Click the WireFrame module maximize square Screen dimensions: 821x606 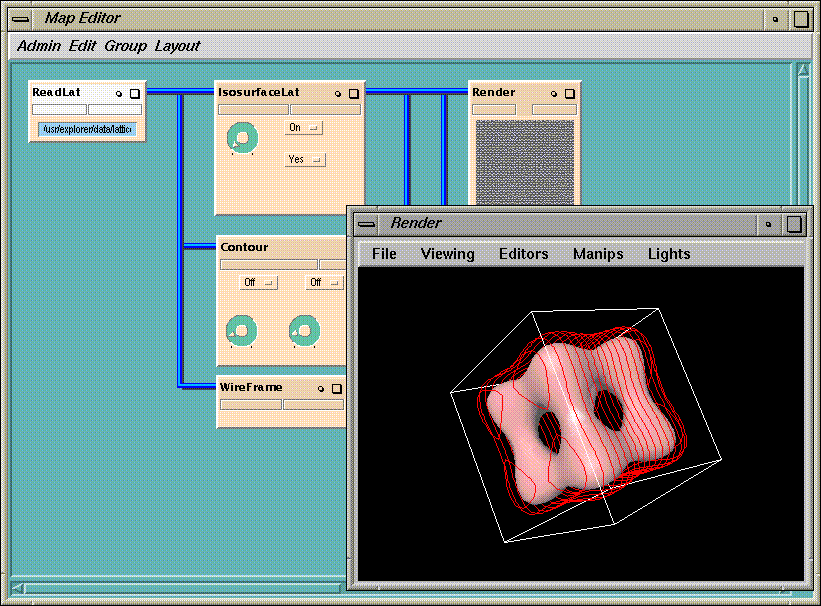pyautogui.click(x=337, y=388)
